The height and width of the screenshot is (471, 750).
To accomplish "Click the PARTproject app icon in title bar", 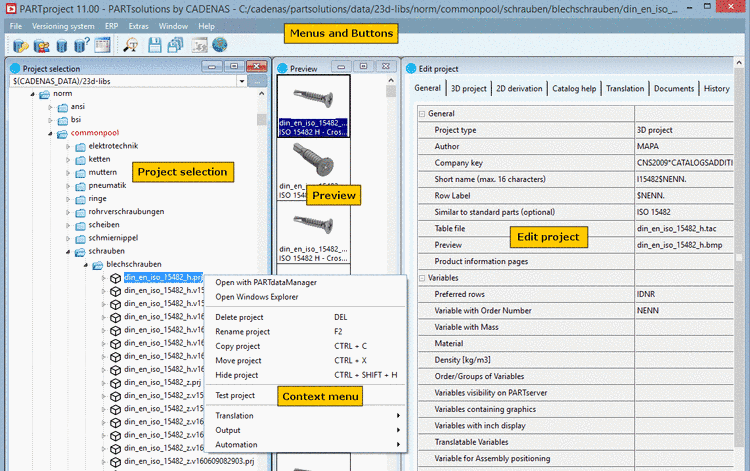I will [x=11, y=8].
